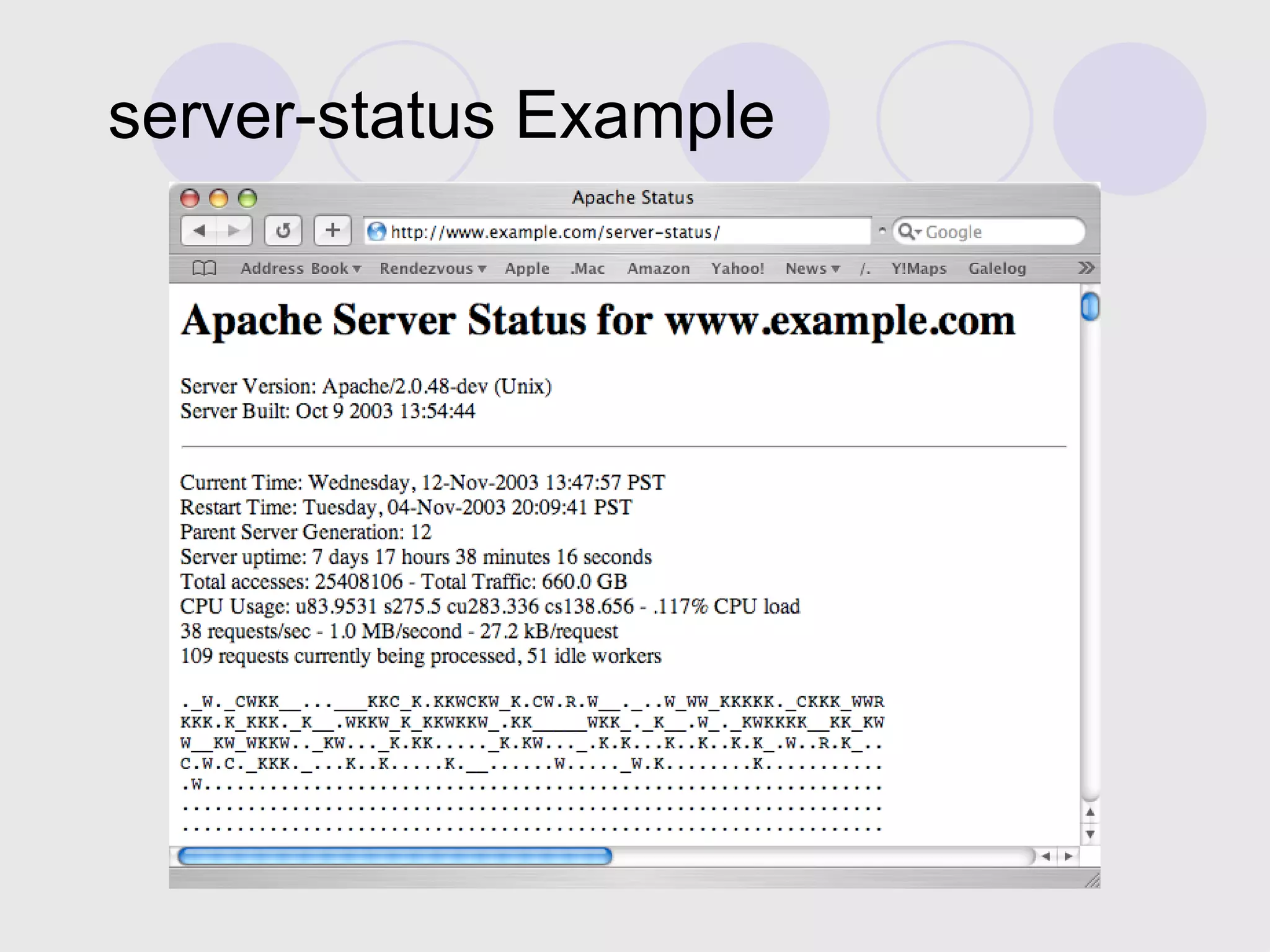Screen dimensions: 1270x952
Task: Click the scoreboard row starting 'W__KW_WKKW'
Action: [531, 743]
